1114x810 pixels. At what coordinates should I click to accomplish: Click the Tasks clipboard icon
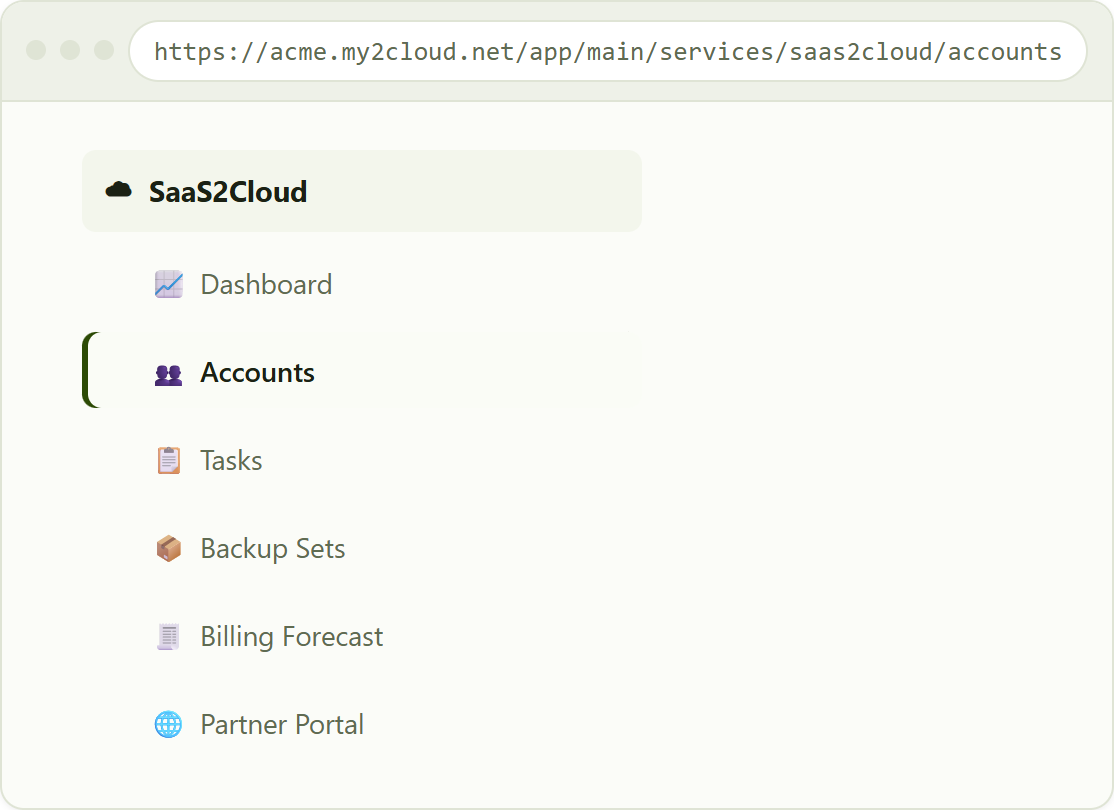168,460
